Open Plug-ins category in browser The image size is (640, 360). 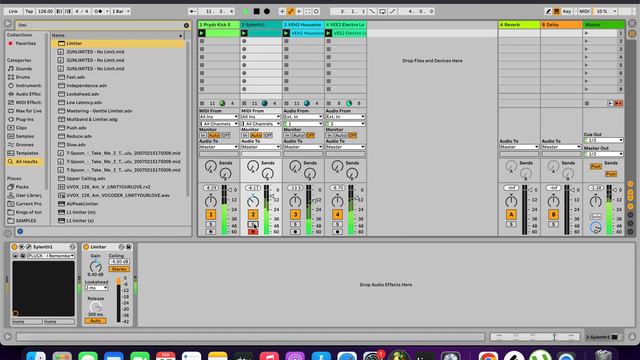click(x=24, y=120)
